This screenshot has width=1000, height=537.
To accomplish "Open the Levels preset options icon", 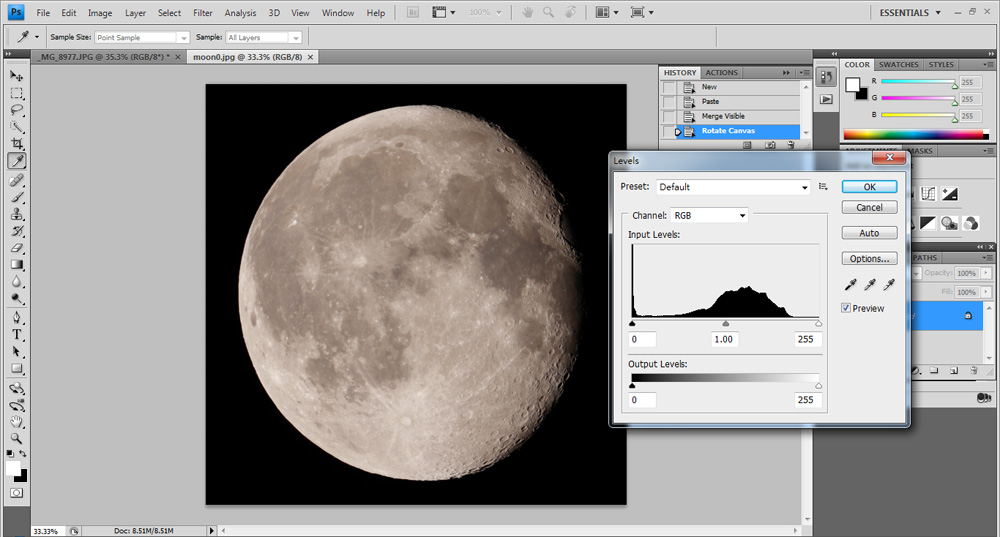I will (x=824, y=187).
